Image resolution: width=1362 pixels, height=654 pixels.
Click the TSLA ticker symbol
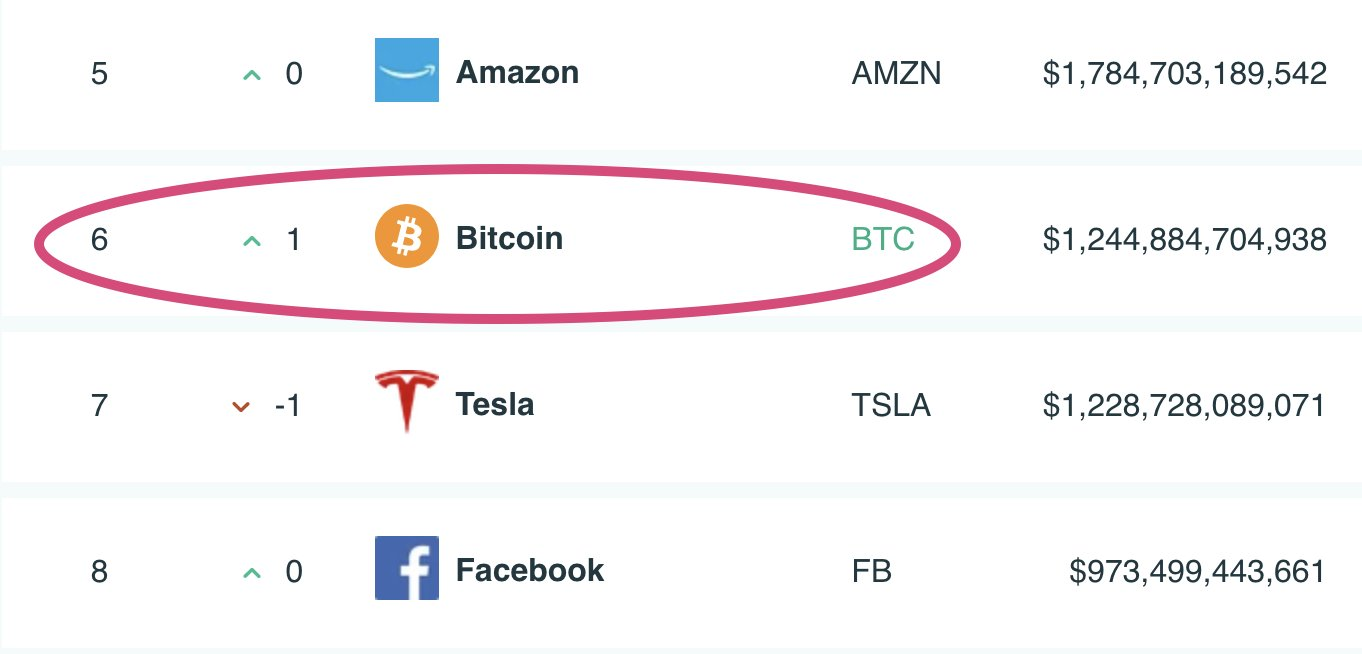[x=891, y=405]
